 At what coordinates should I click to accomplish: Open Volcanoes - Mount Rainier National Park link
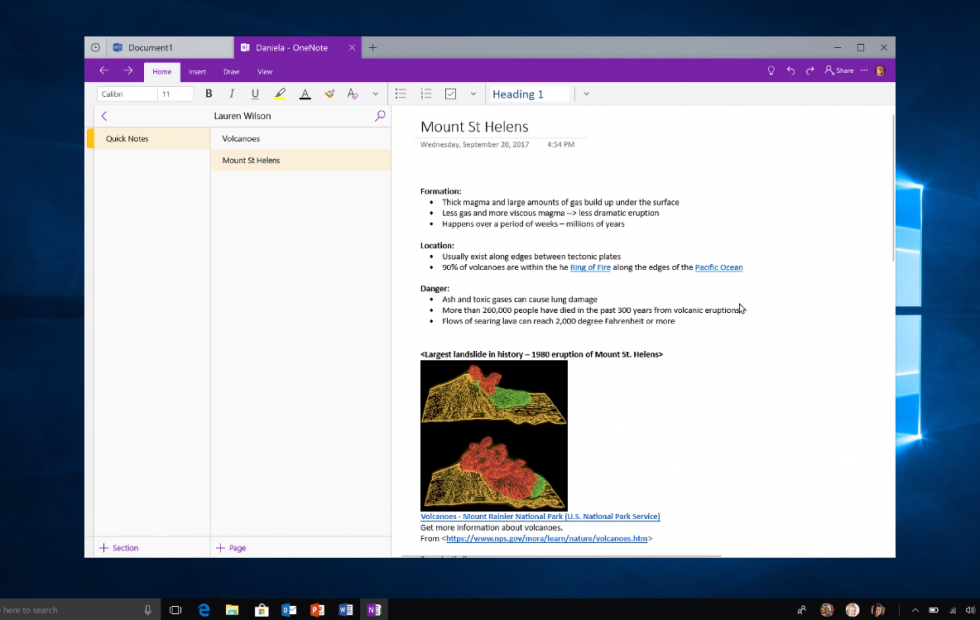(540, 516)
